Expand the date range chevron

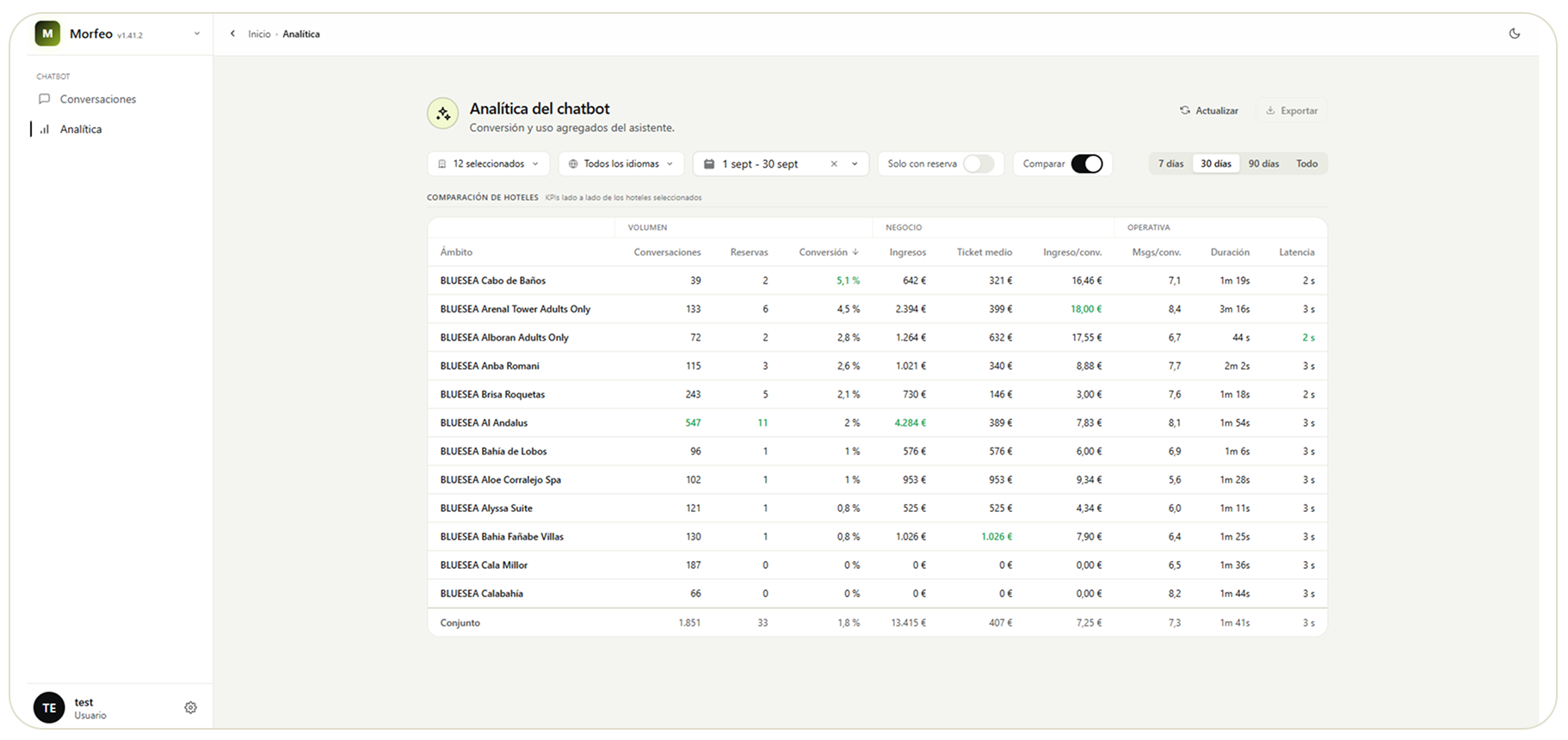click(x=855, y=163)
